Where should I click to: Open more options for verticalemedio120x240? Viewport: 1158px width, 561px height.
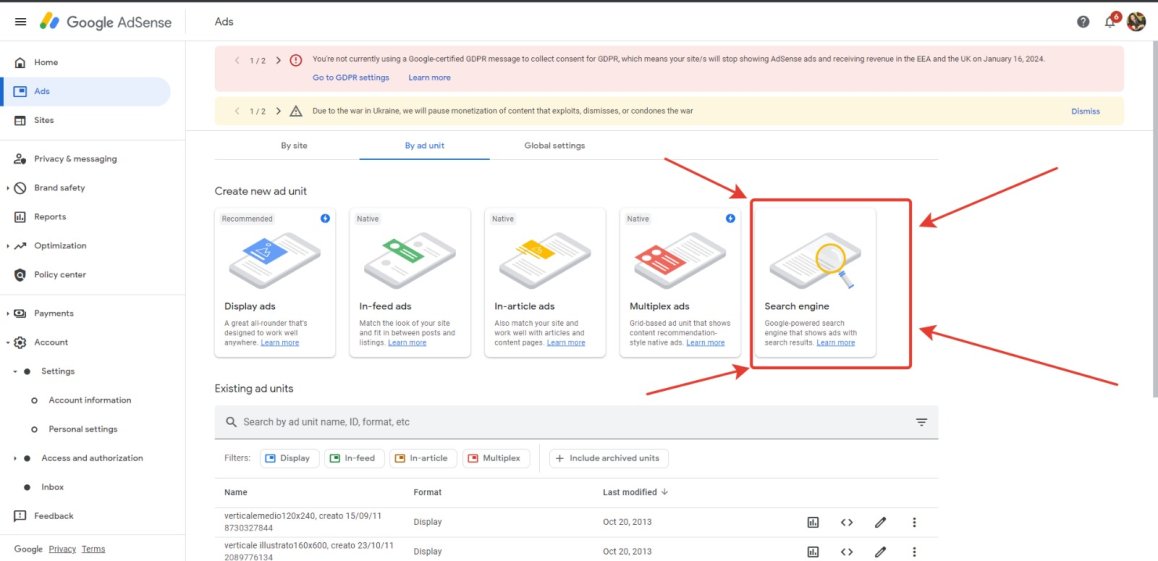click(914, 523)
